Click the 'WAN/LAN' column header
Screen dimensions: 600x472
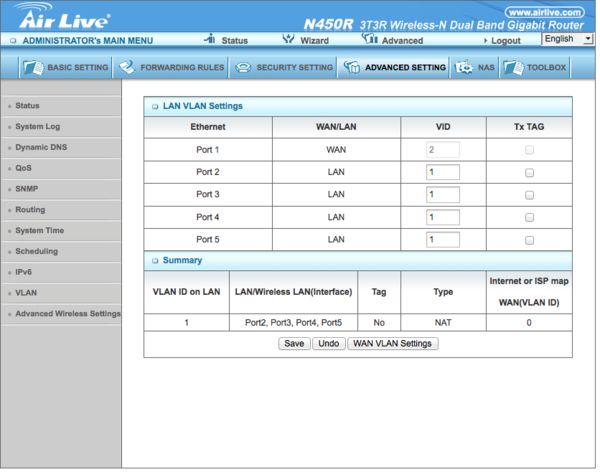(x=336, y=127)
